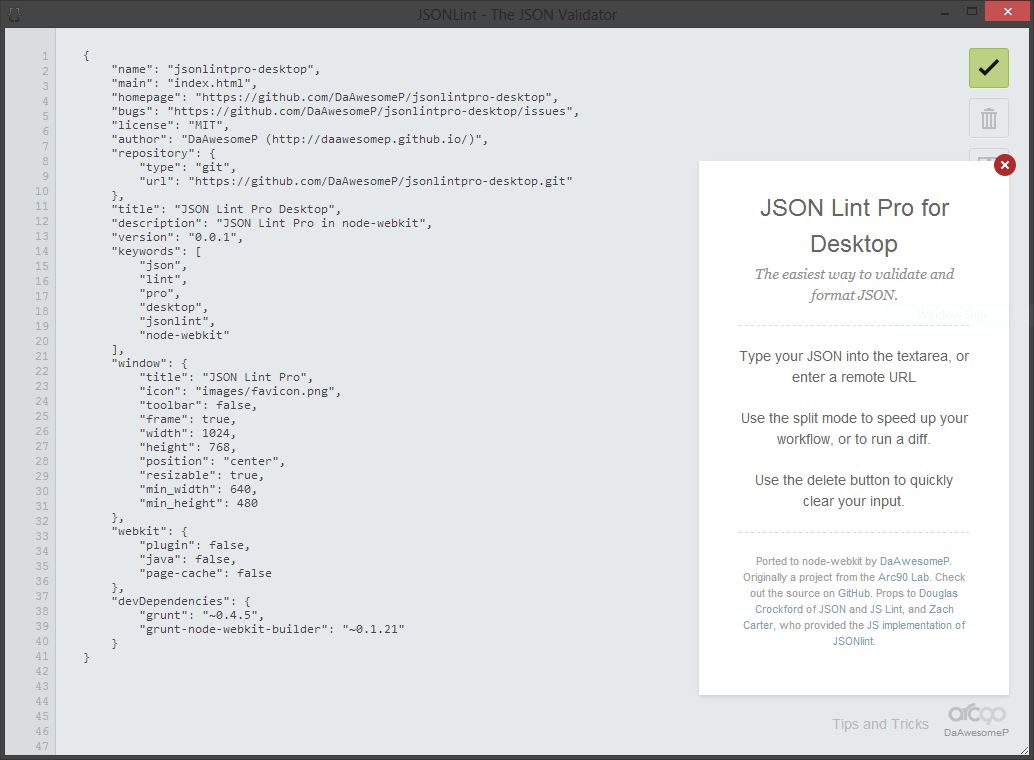This screenshot has width=1034, height=760.
Task: Click the arc90 logo in the footer
Action: coord(976,713)
